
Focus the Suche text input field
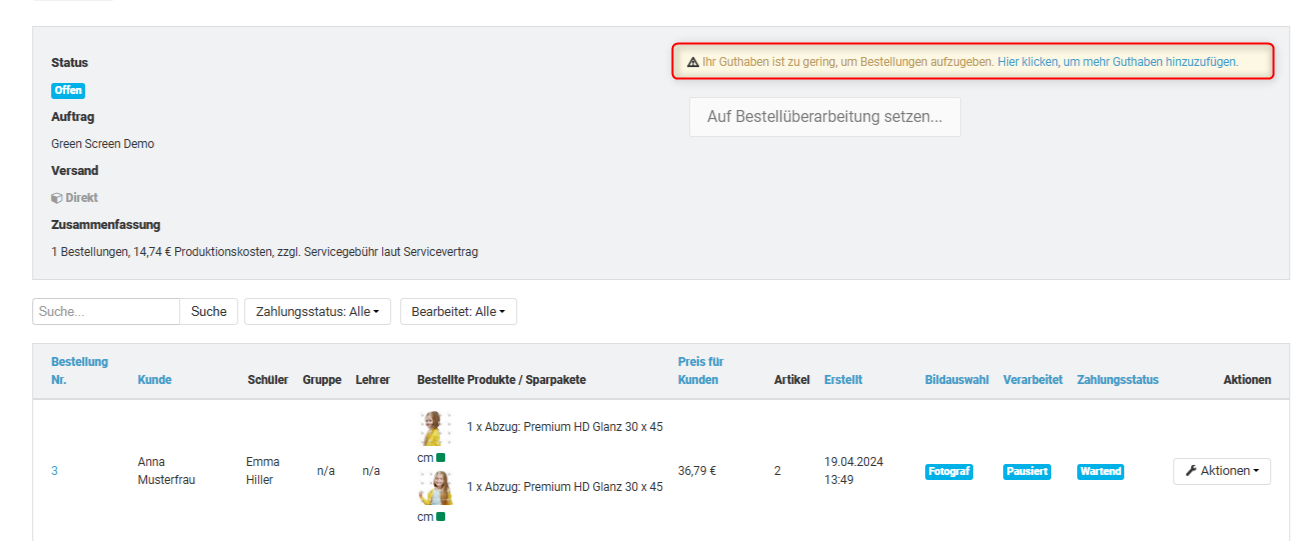(106, 312)
